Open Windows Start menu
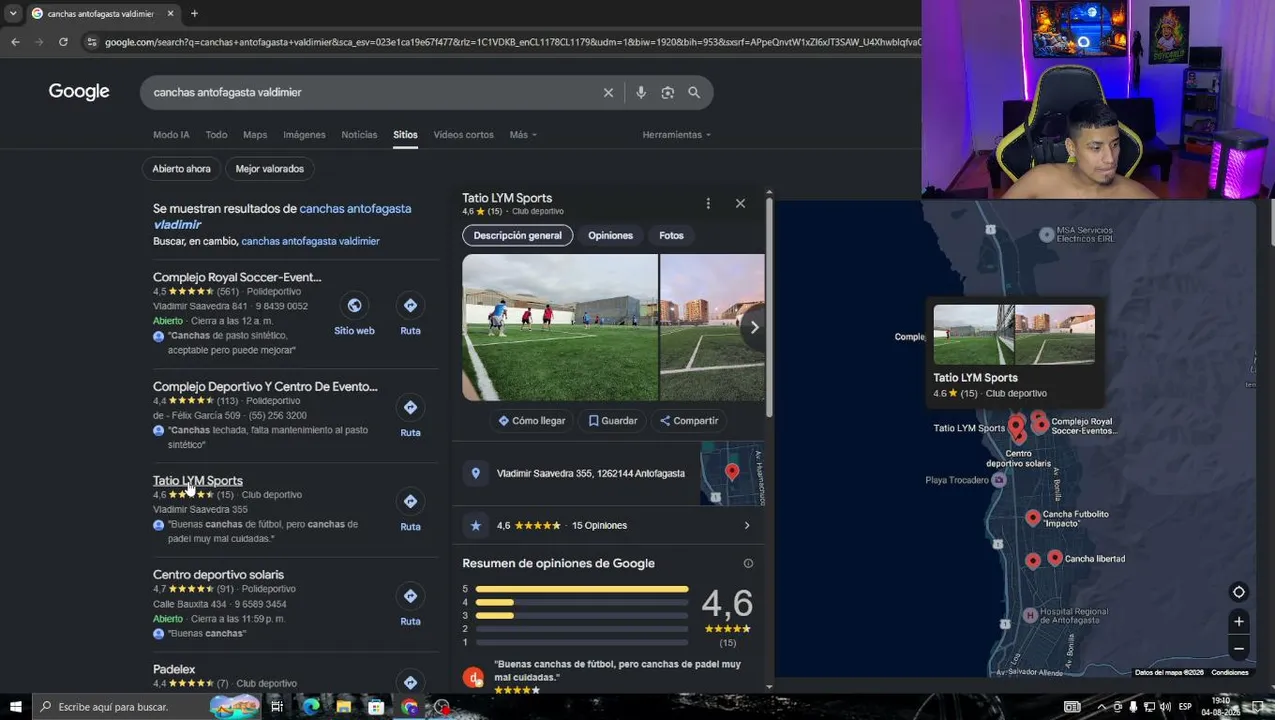This screenshot has height=720, width=1275. pos(15,707)
